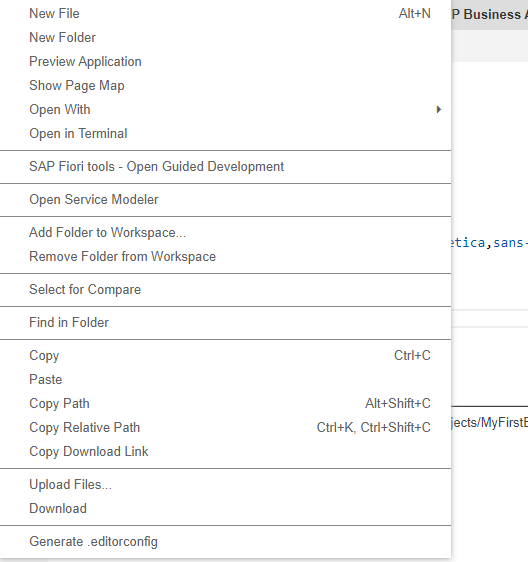Viewport: 528px width, 562px height.
Task: Click Copy Path entry
Action: coord(225,404)
